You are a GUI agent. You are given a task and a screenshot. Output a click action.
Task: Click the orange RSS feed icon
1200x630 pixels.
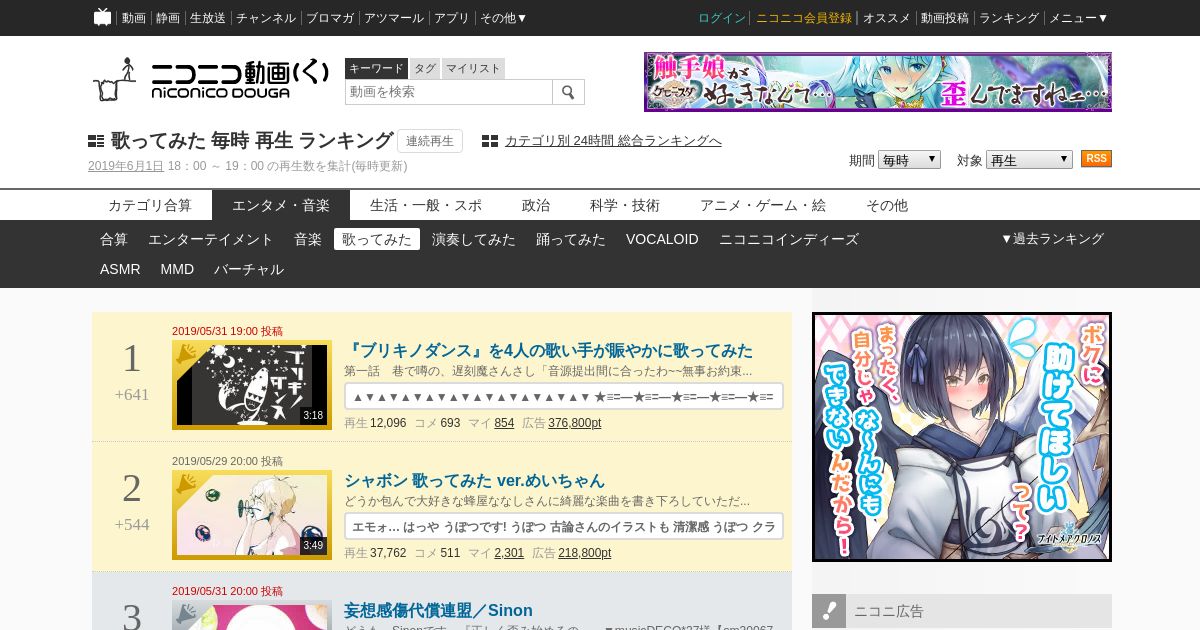[x=1096, y=159]
